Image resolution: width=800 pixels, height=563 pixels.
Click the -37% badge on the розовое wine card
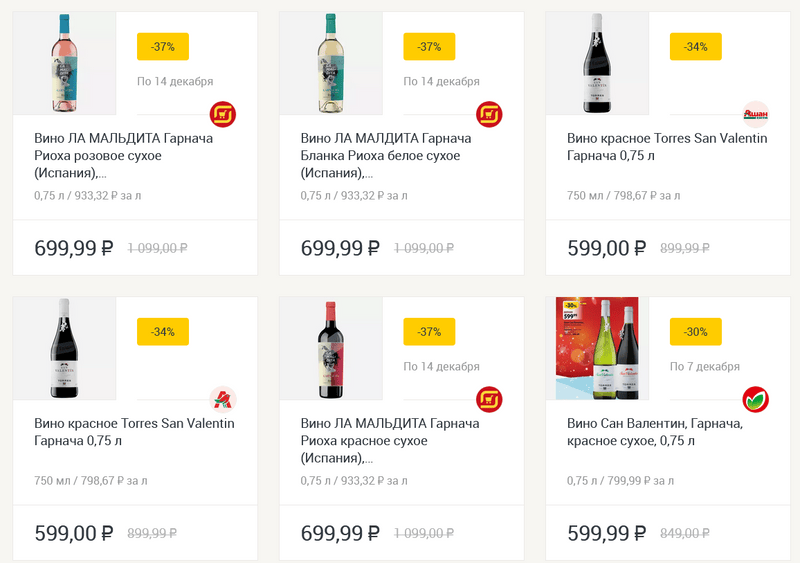point(163,47)
